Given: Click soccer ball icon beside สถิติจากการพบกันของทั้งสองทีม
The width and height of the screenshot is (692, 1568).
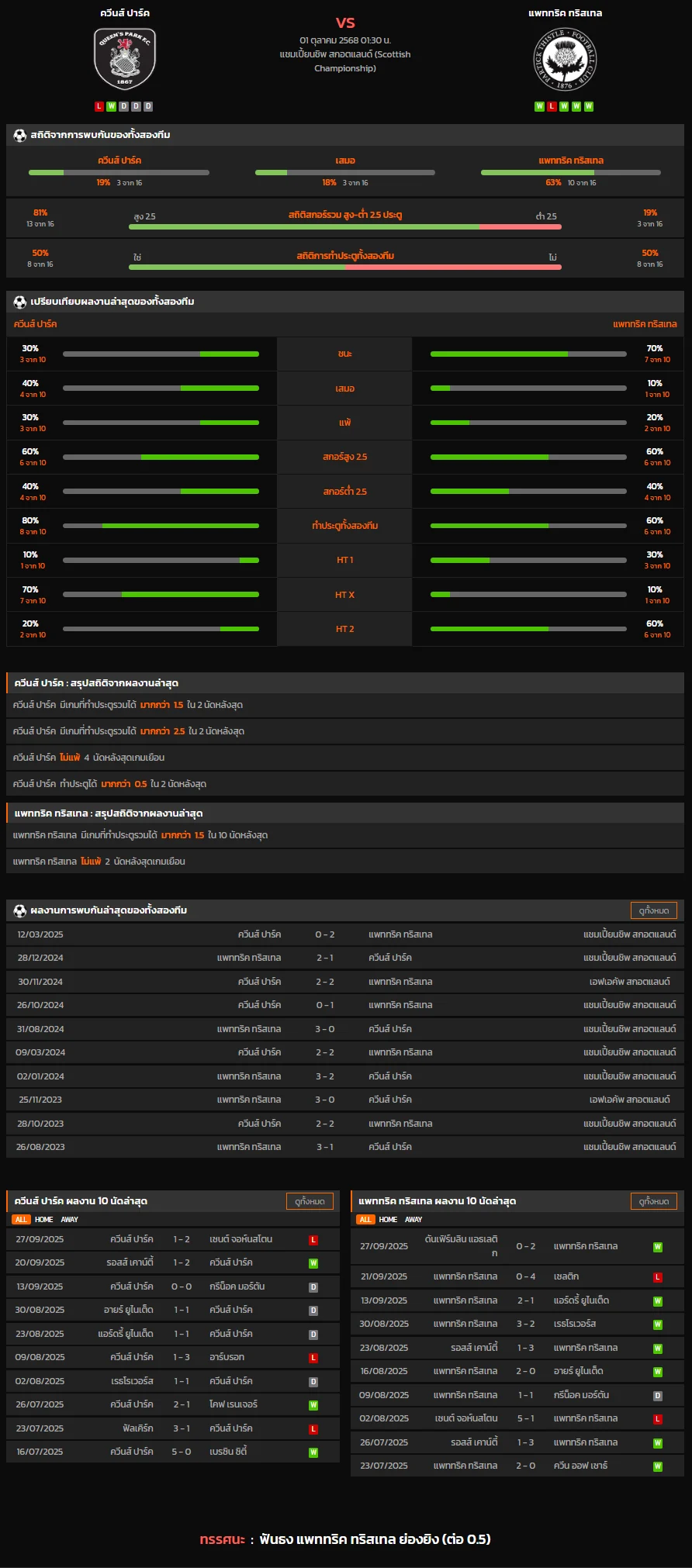Looking at the screenshot, I should [x=20, y=135].
